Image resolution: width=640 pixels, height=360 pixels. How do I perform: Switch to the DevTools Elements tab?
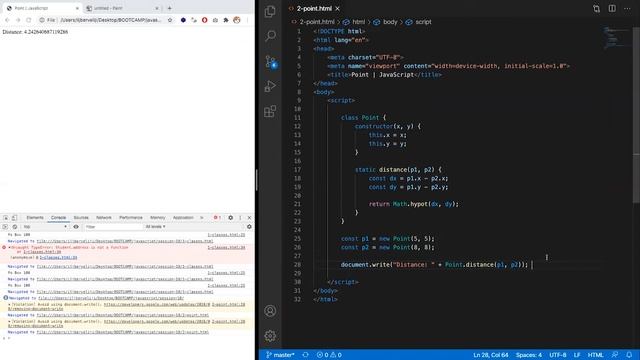35,218
